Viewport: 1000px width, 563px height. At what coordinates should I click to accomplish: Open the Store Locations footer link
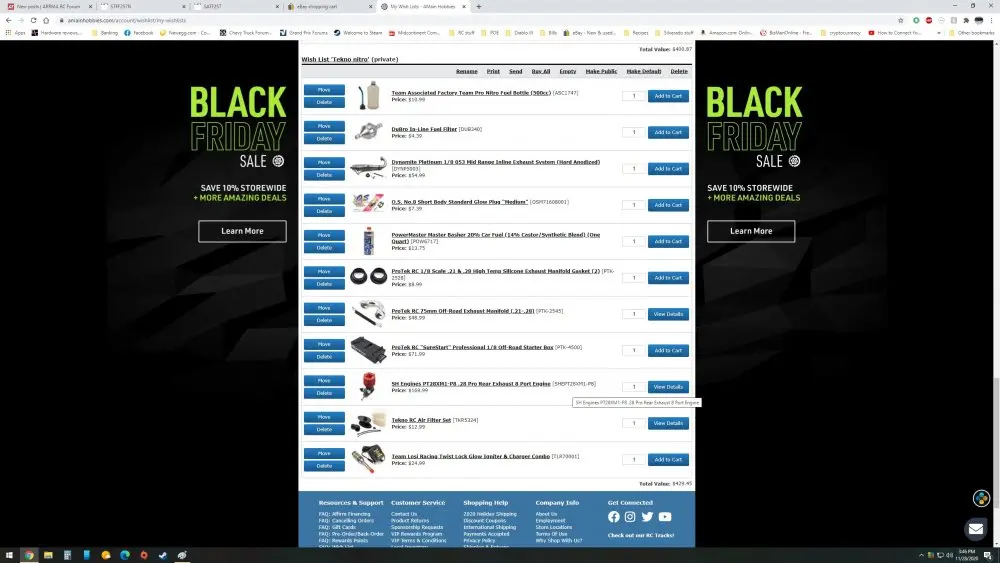pyautogui.click(x=554, y=527)
